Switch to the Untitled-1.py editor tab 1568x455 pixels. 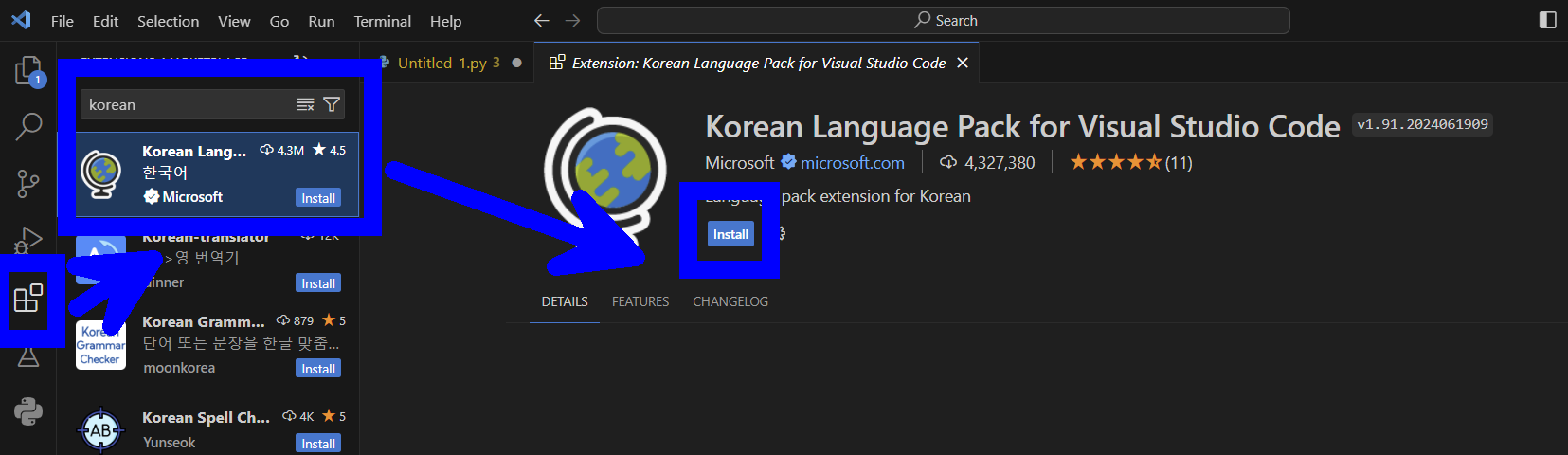click(447, 63)
